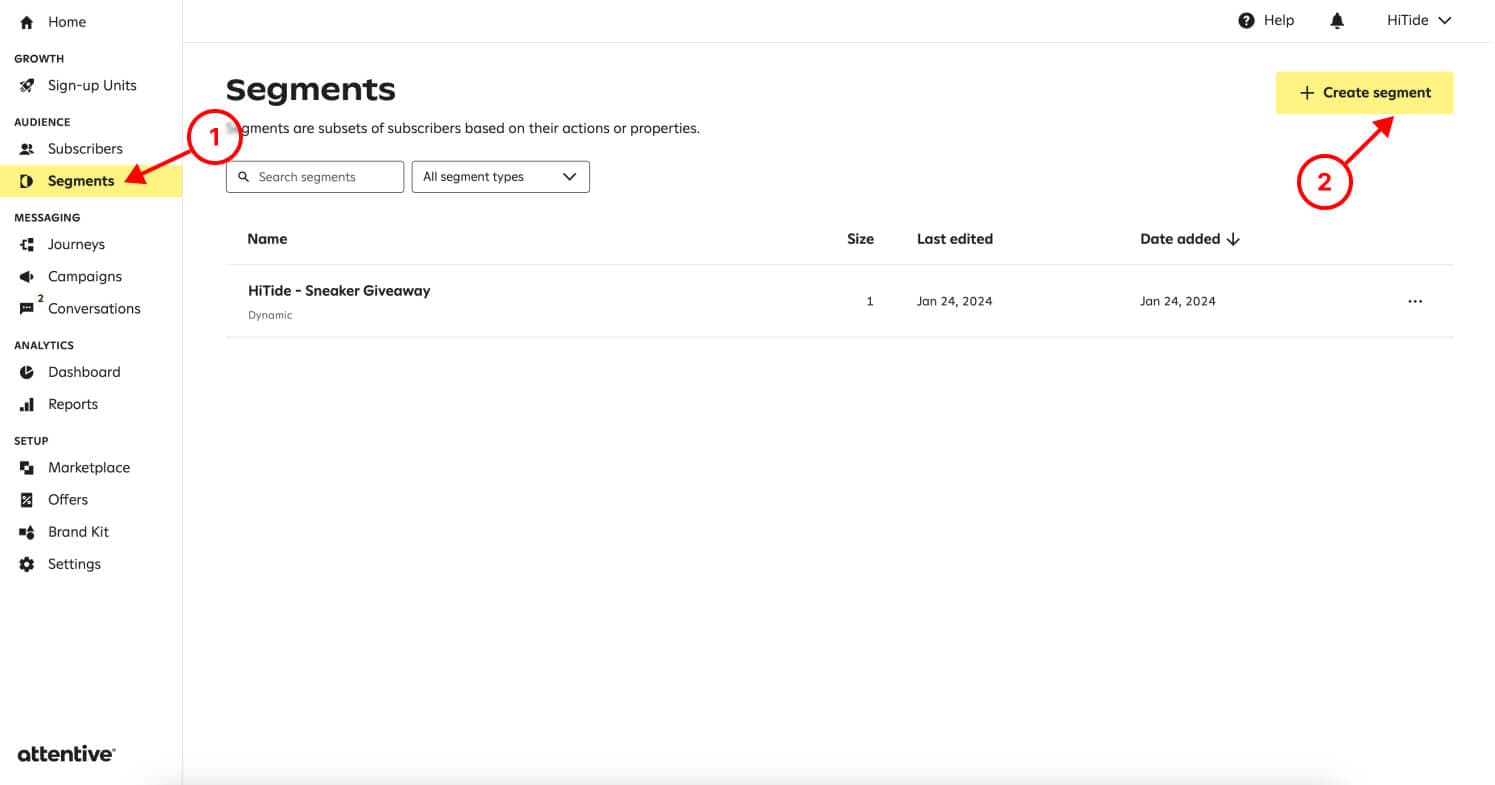
Task: Sort by Date added column
Action: pyautogui.click(x=1189, y=239)
